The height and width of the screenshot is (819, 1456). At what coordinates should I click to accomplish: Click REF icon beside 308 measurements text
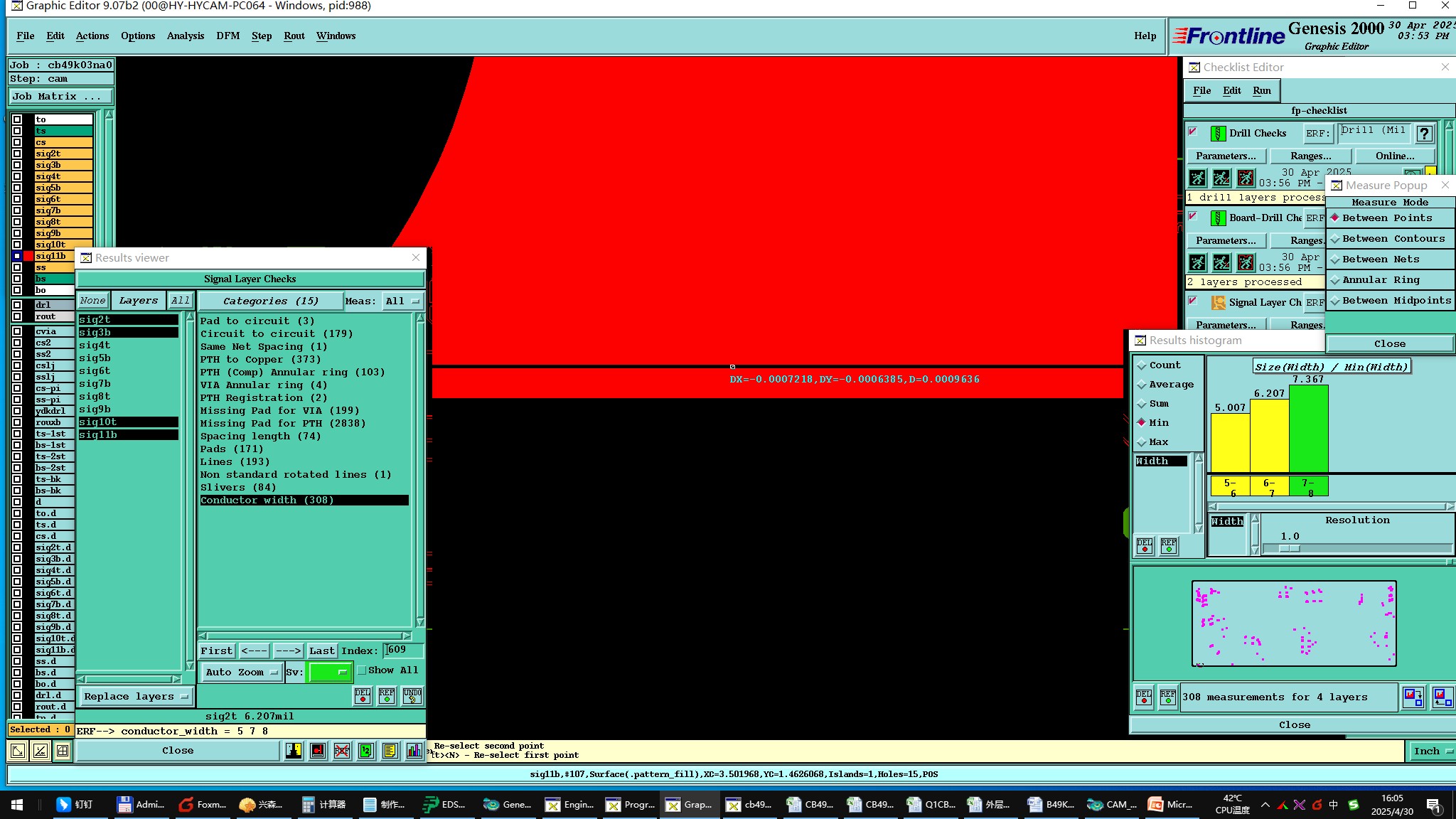click(x=1168, y=697)
